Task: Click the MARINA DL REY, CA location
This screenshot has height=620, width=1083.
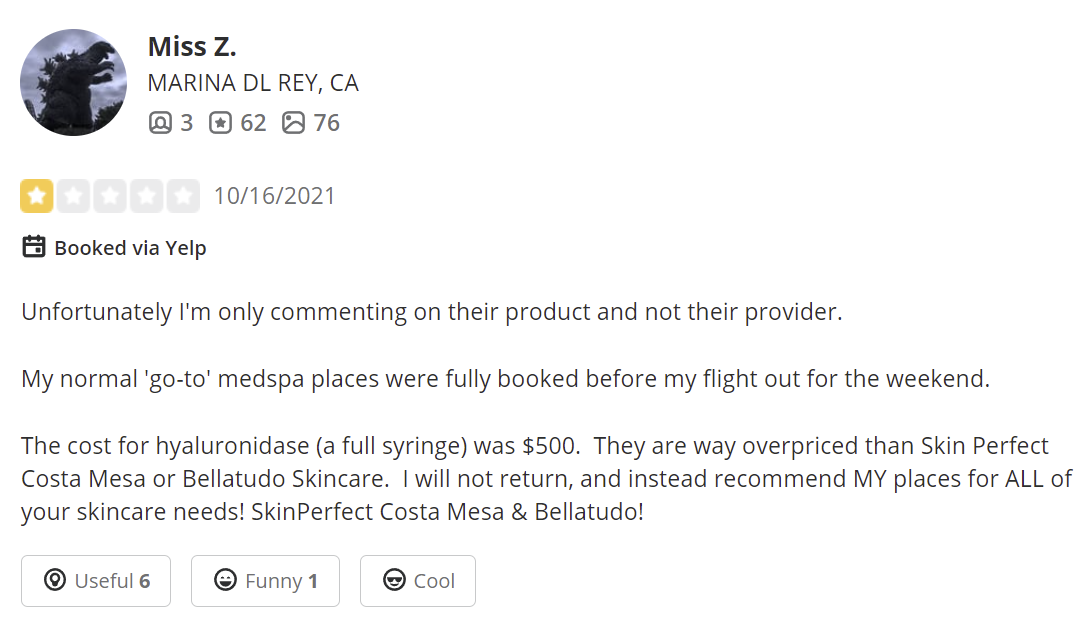Action: (253, 83)
